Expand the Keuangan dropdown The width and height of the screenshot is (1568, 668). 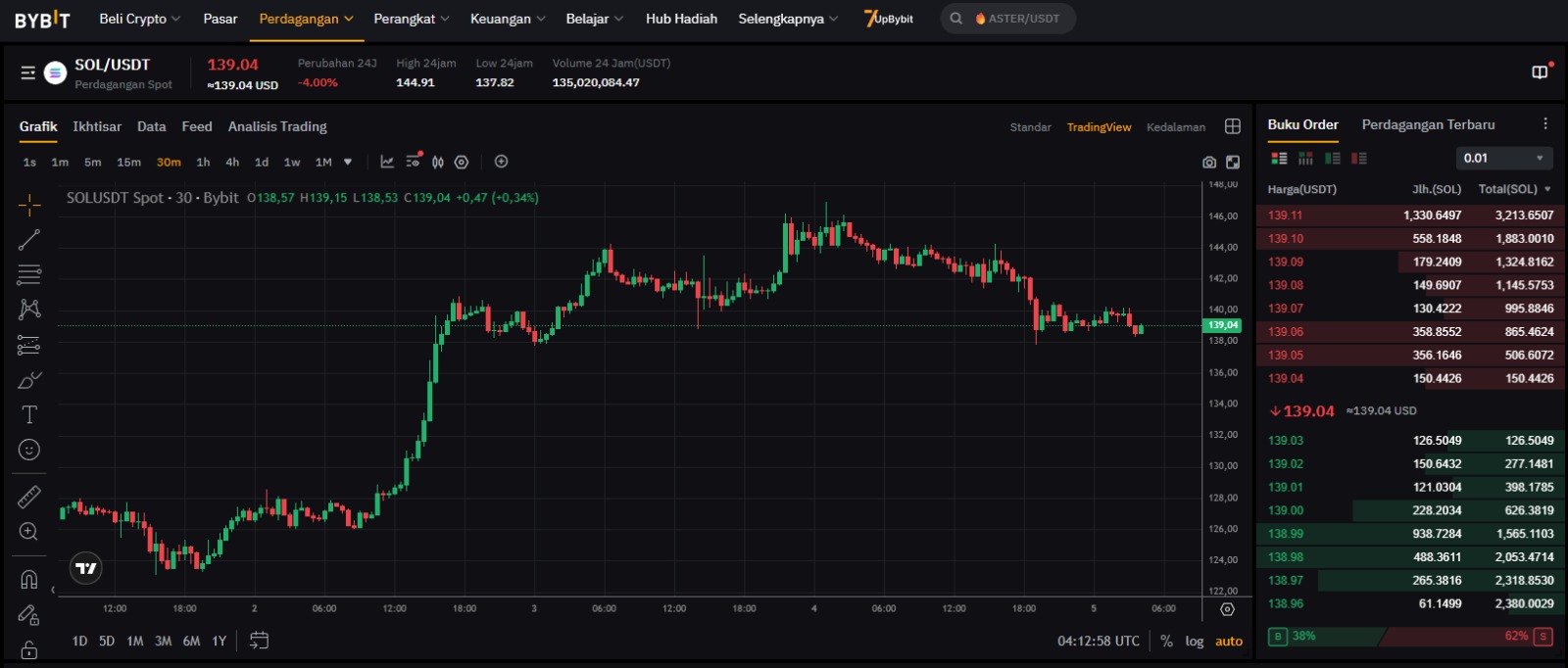(x=508, y=19)
